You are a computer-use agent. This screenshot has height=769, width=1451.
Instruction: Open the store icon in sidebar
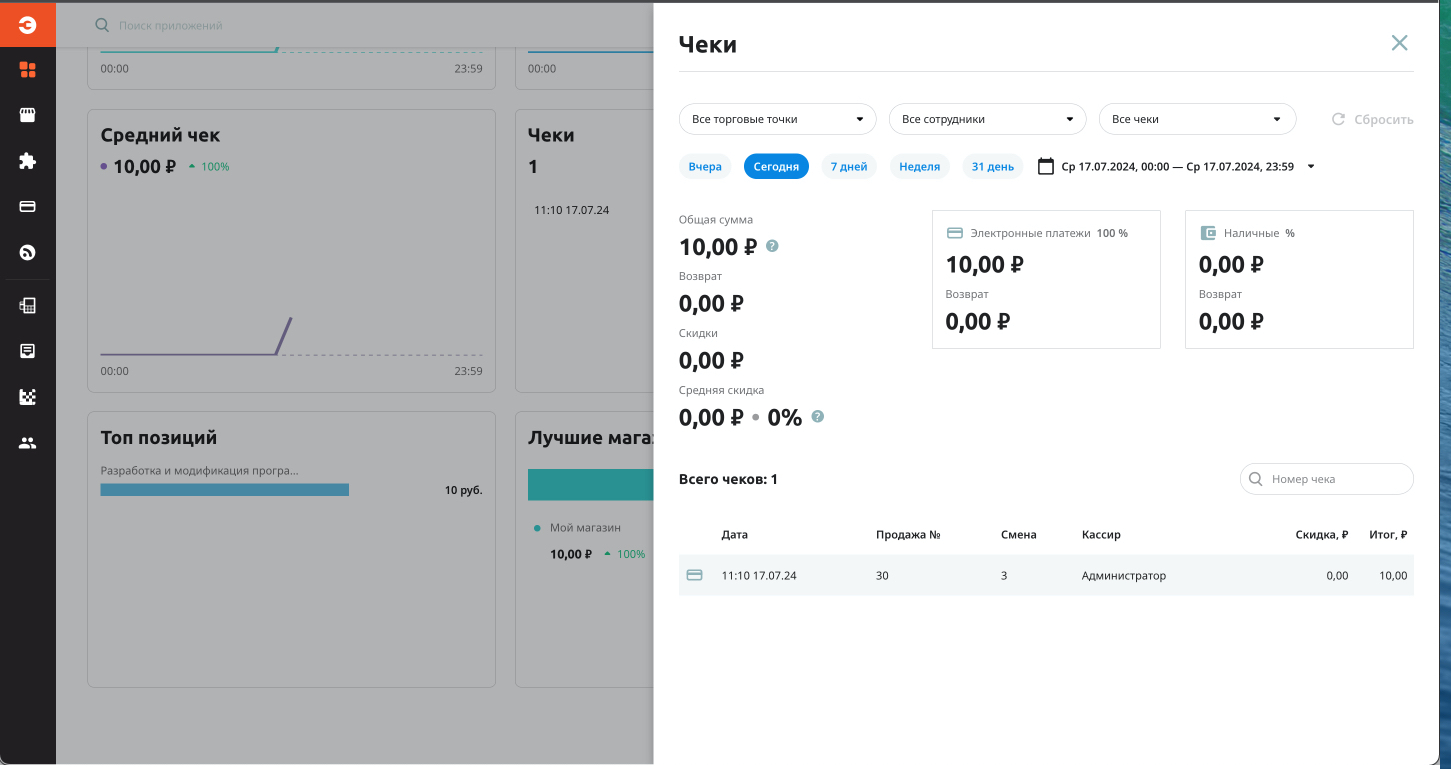pos(28,115)
